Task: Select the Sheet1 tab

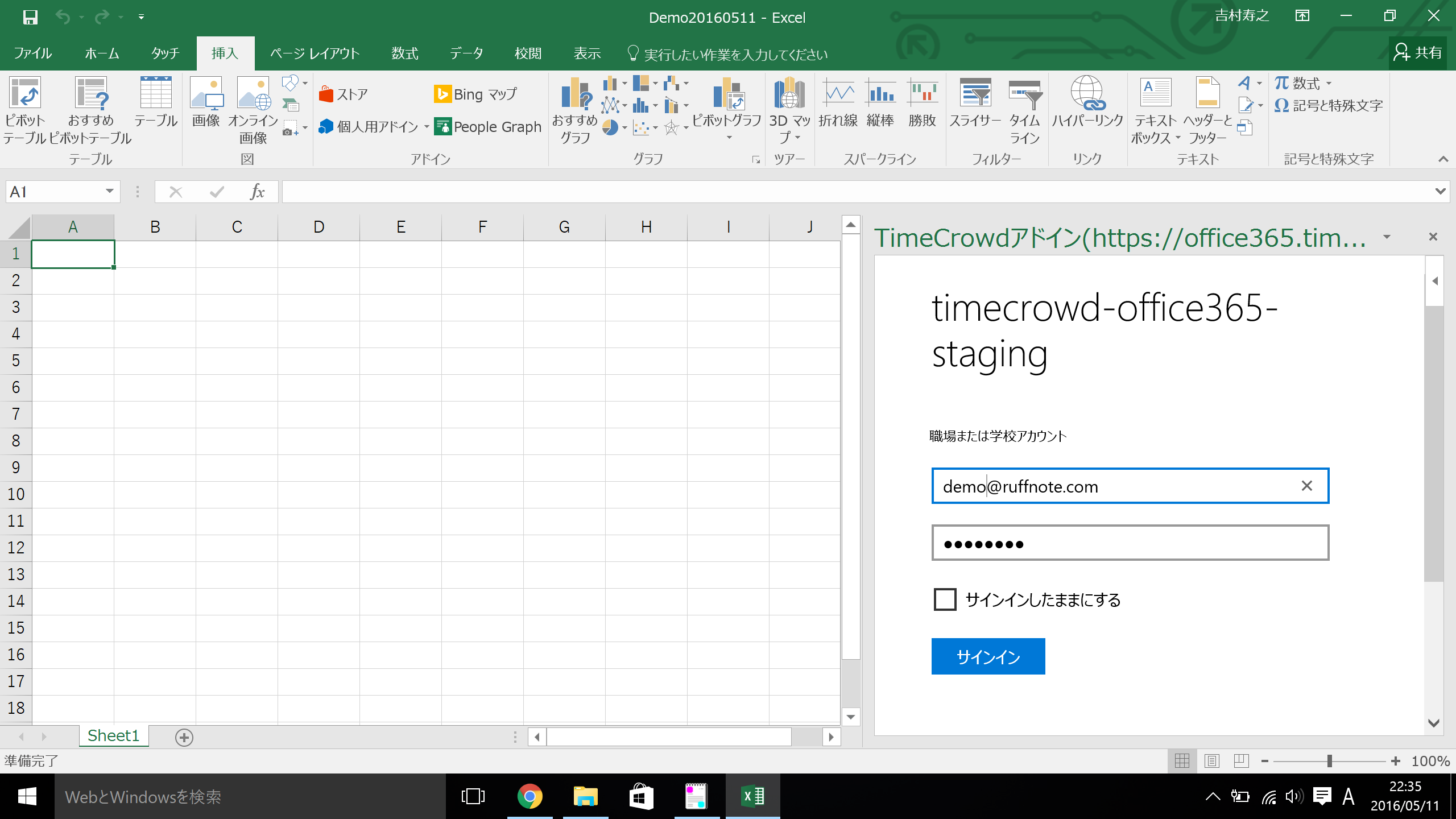Action: (113, 736)
